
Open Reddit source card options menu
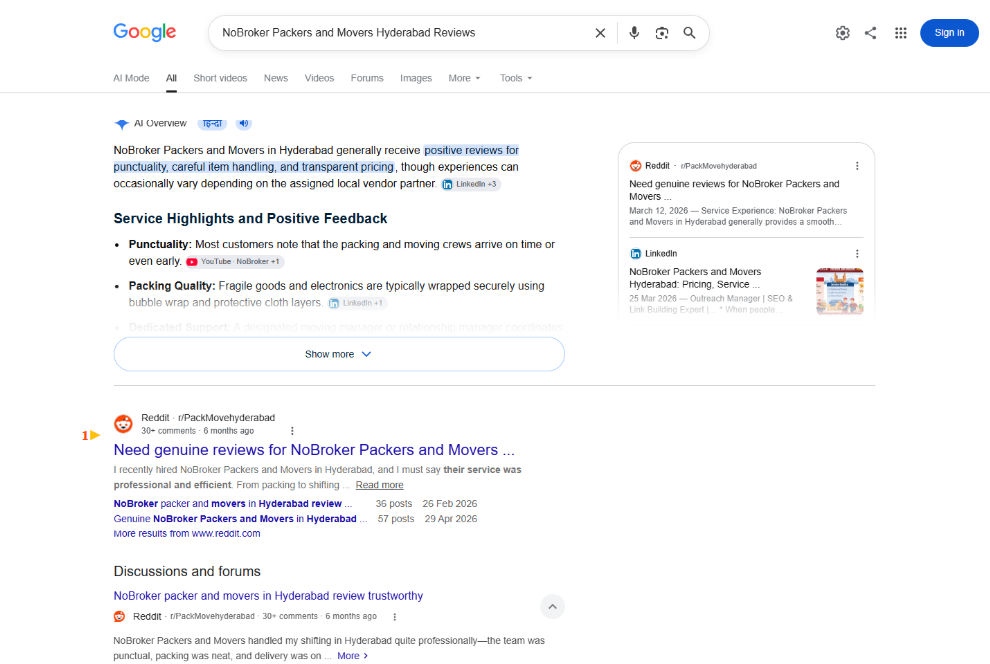point(857,166)
